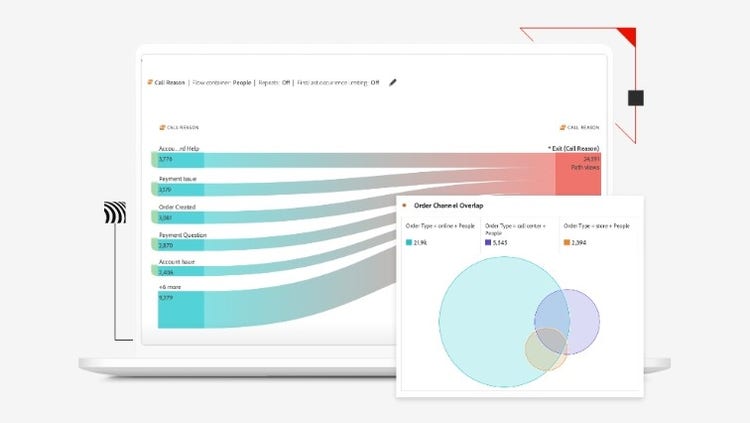
Task: Click the right CALL REASON column icon
Action: click(564, 127)
